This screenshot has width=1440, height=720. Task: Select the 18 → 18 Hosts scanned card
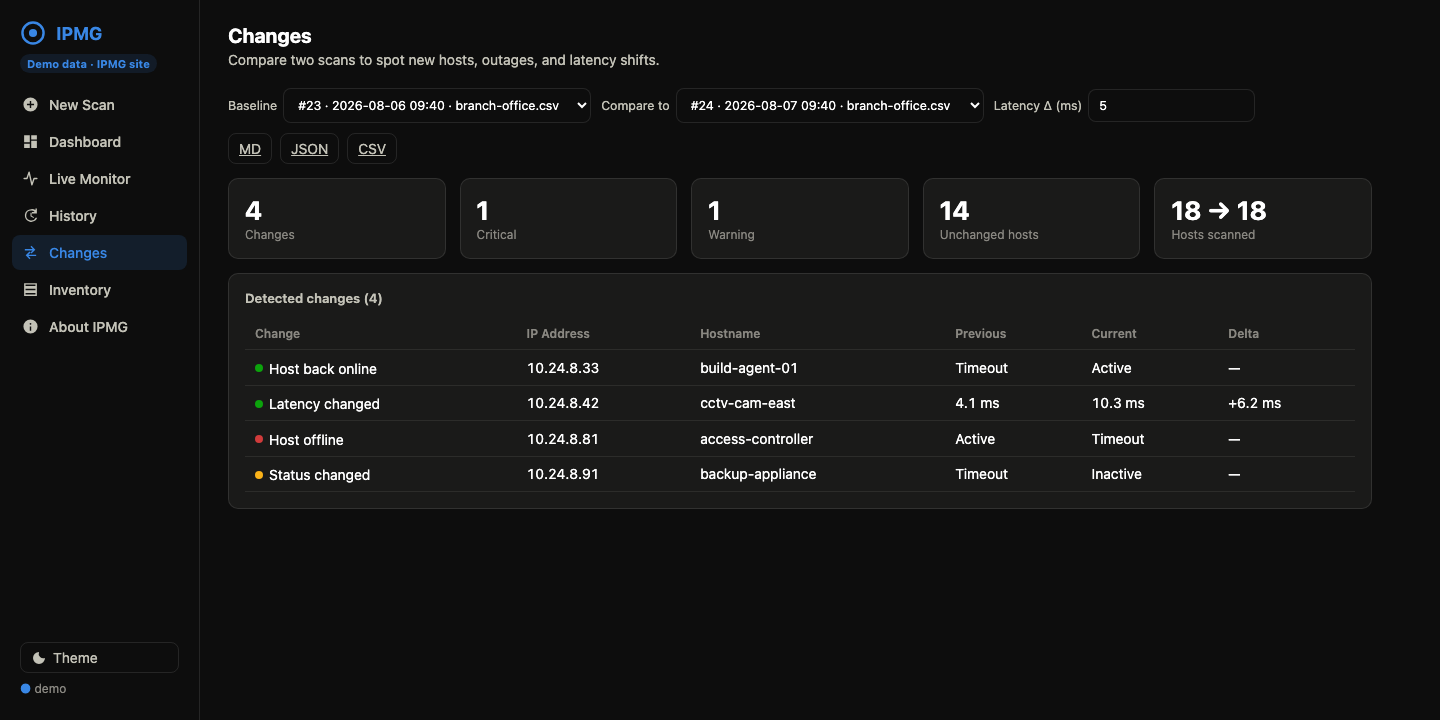tap(1263, 219)
